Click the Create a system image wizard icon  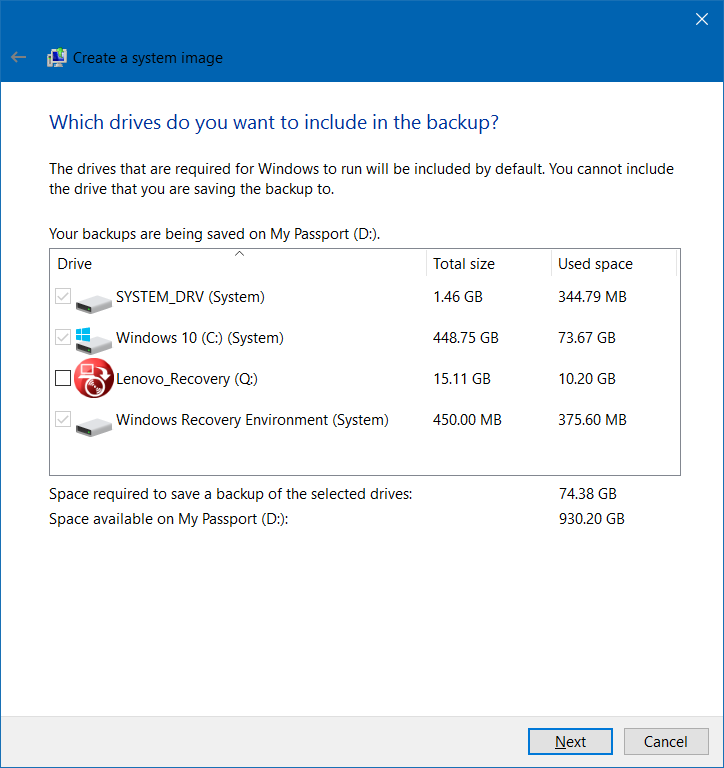pyautogui.click(x=57, y=57)
